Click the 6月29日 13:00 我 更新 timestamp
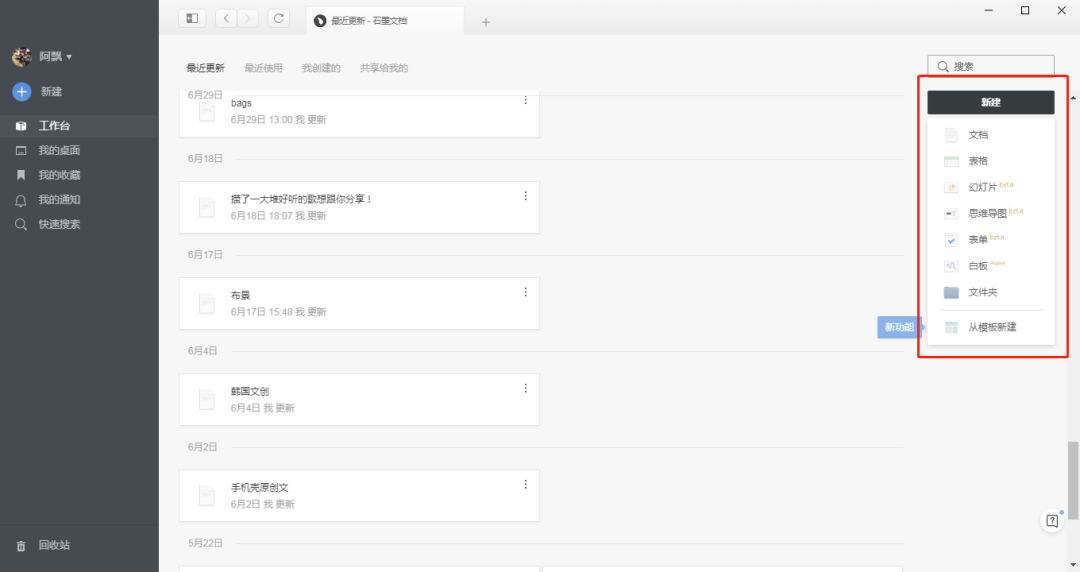 pyautogui.click(x=278, y=119)
